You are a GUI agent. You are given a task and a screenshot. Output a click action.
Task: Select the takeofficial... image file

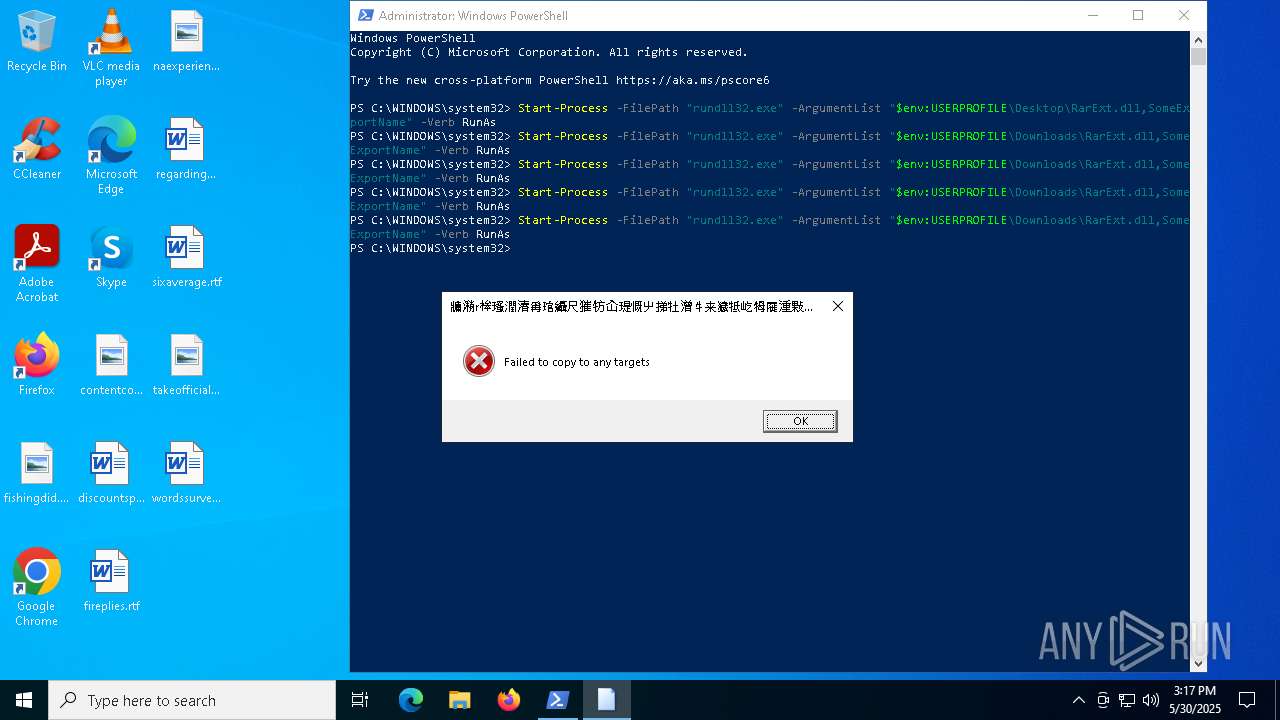click(186, 366)
